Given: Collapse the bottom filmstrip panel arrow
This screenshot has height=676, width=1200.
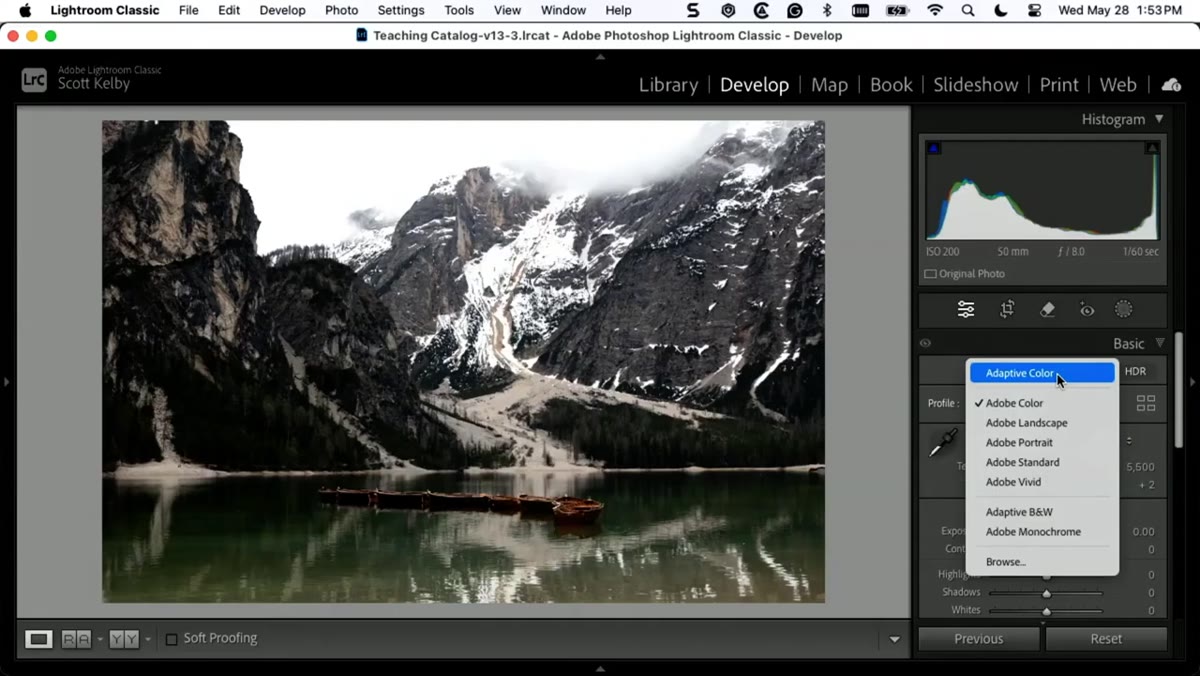Looking at the screenshot, I should (x=600, y=668).
